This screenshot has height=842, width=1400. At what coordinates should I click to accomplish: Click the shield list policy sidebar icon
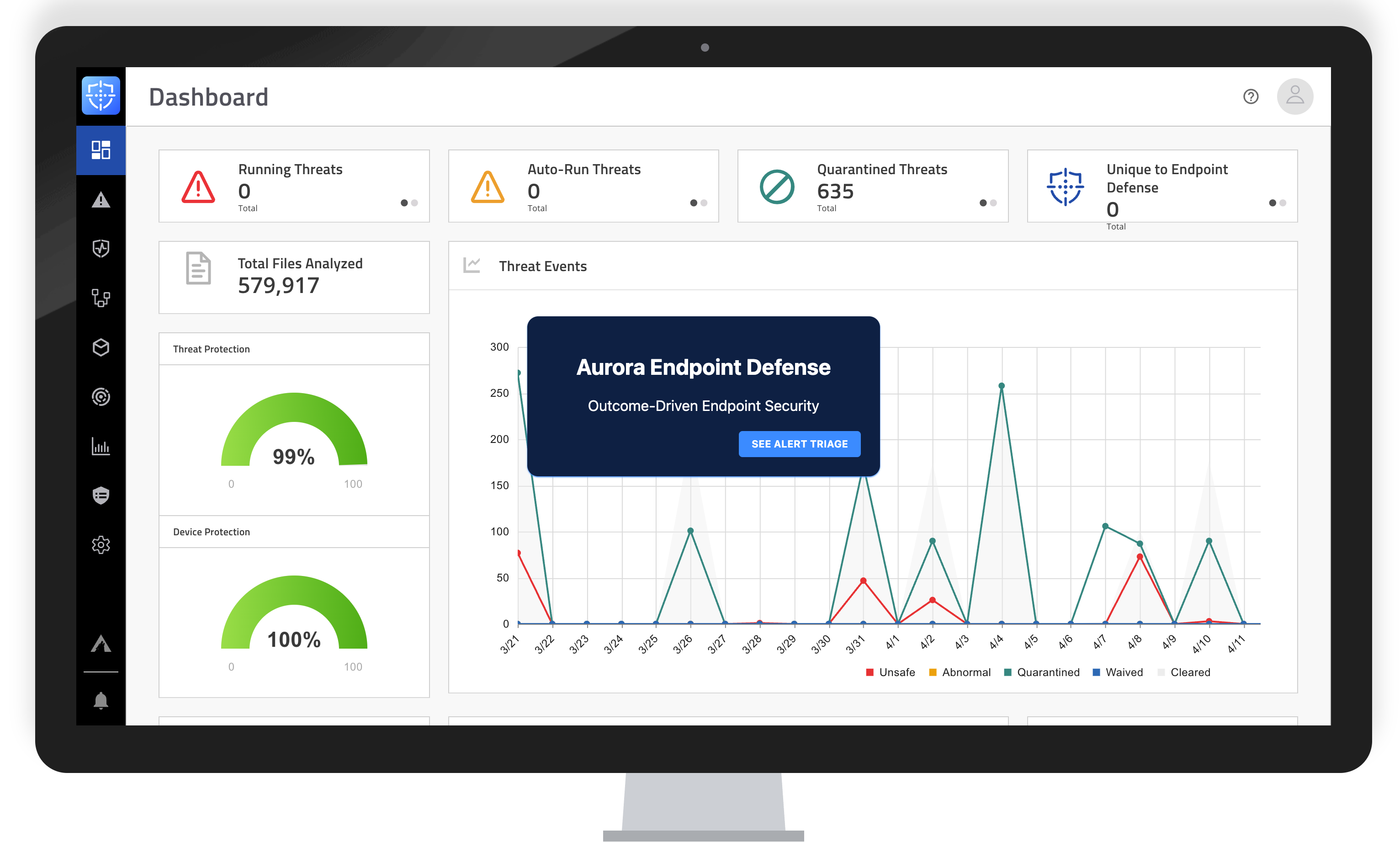tap(101, 496)
